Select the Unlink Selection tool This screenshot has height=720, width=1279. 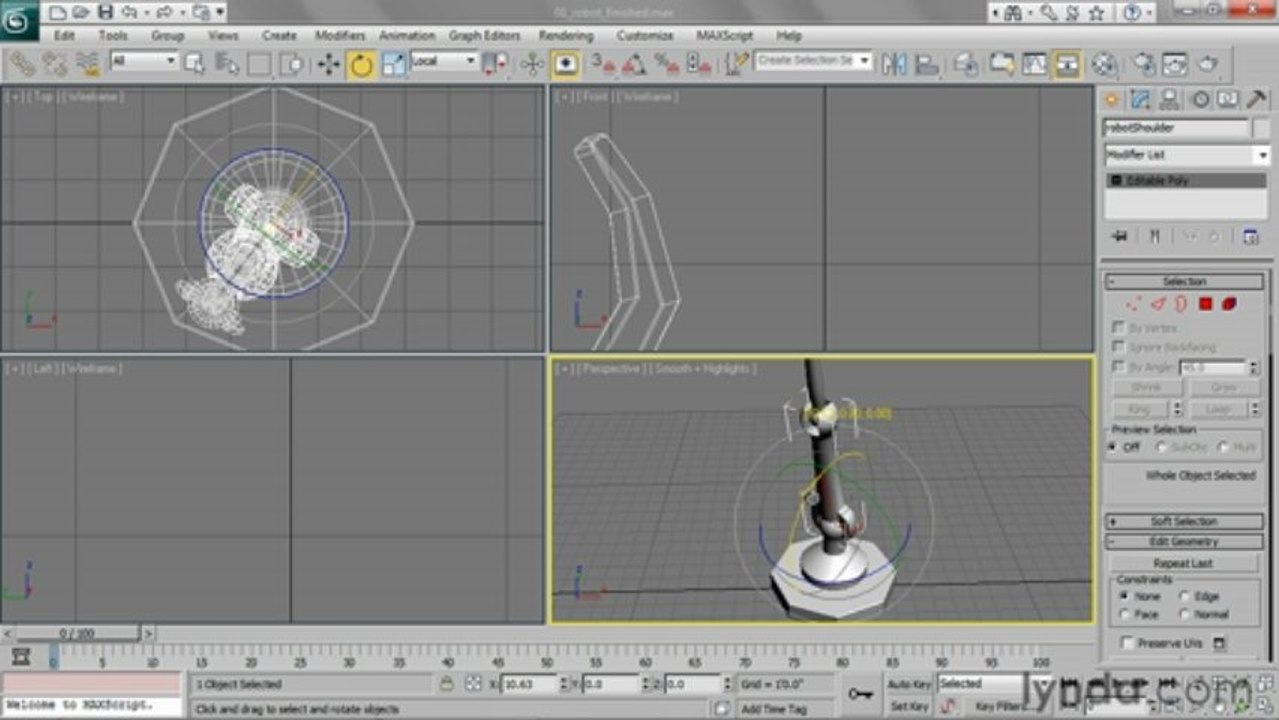[54, 64]
